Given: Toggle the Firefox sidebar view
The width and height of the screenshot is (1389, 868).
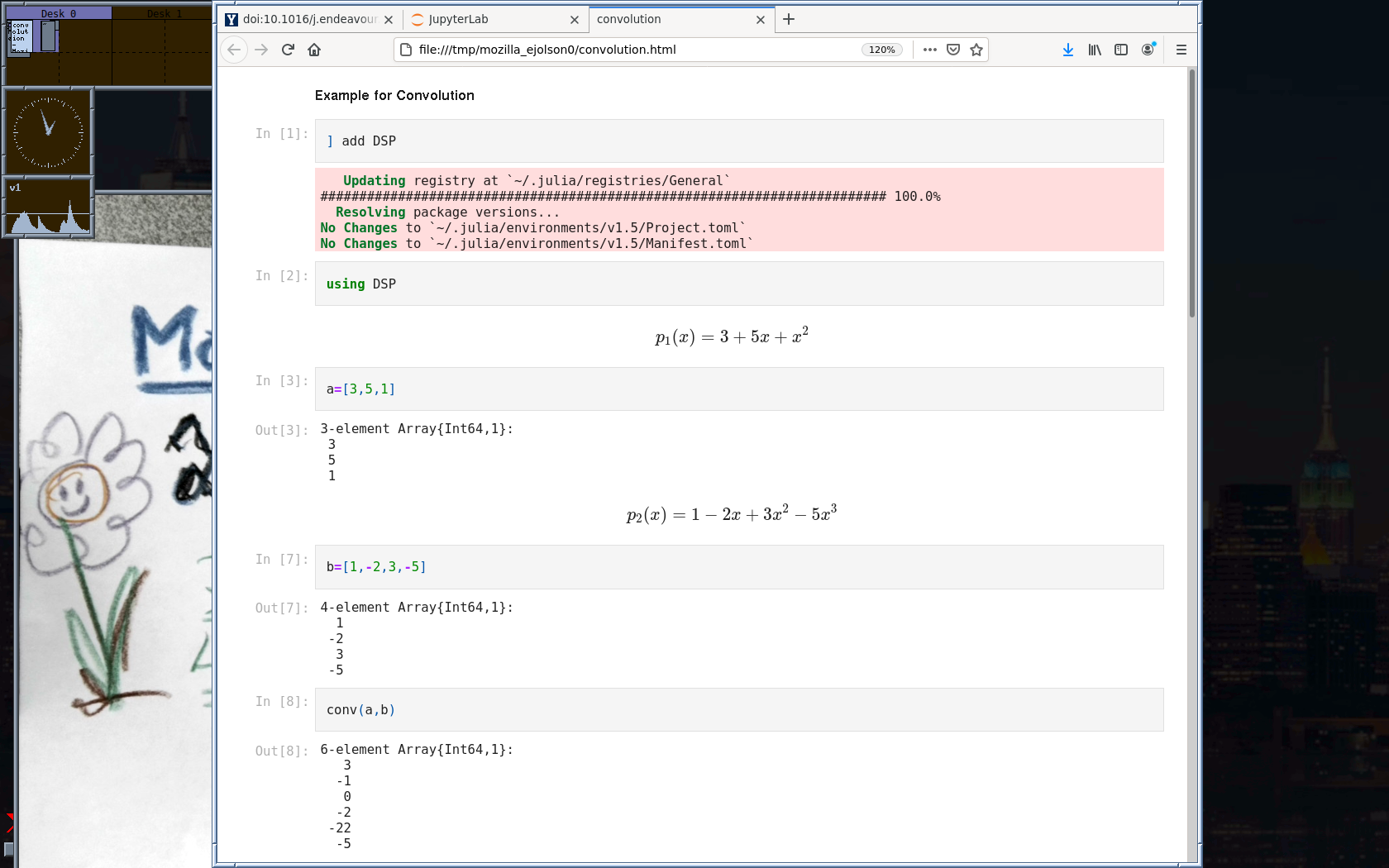Looking at the screenshot, I should 1121,50.
